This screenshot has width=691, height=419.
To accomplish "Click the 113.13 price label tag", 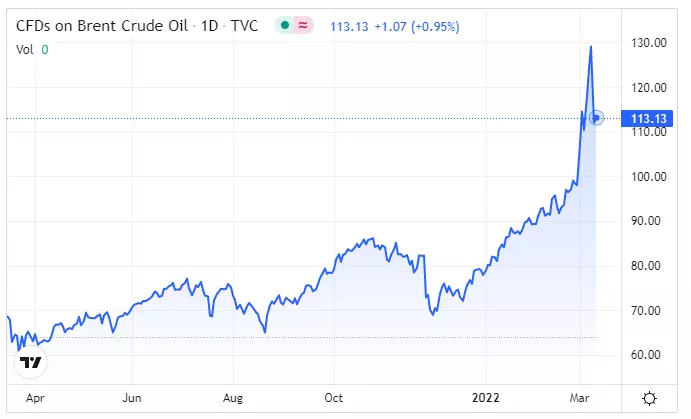I will point(646,119).
